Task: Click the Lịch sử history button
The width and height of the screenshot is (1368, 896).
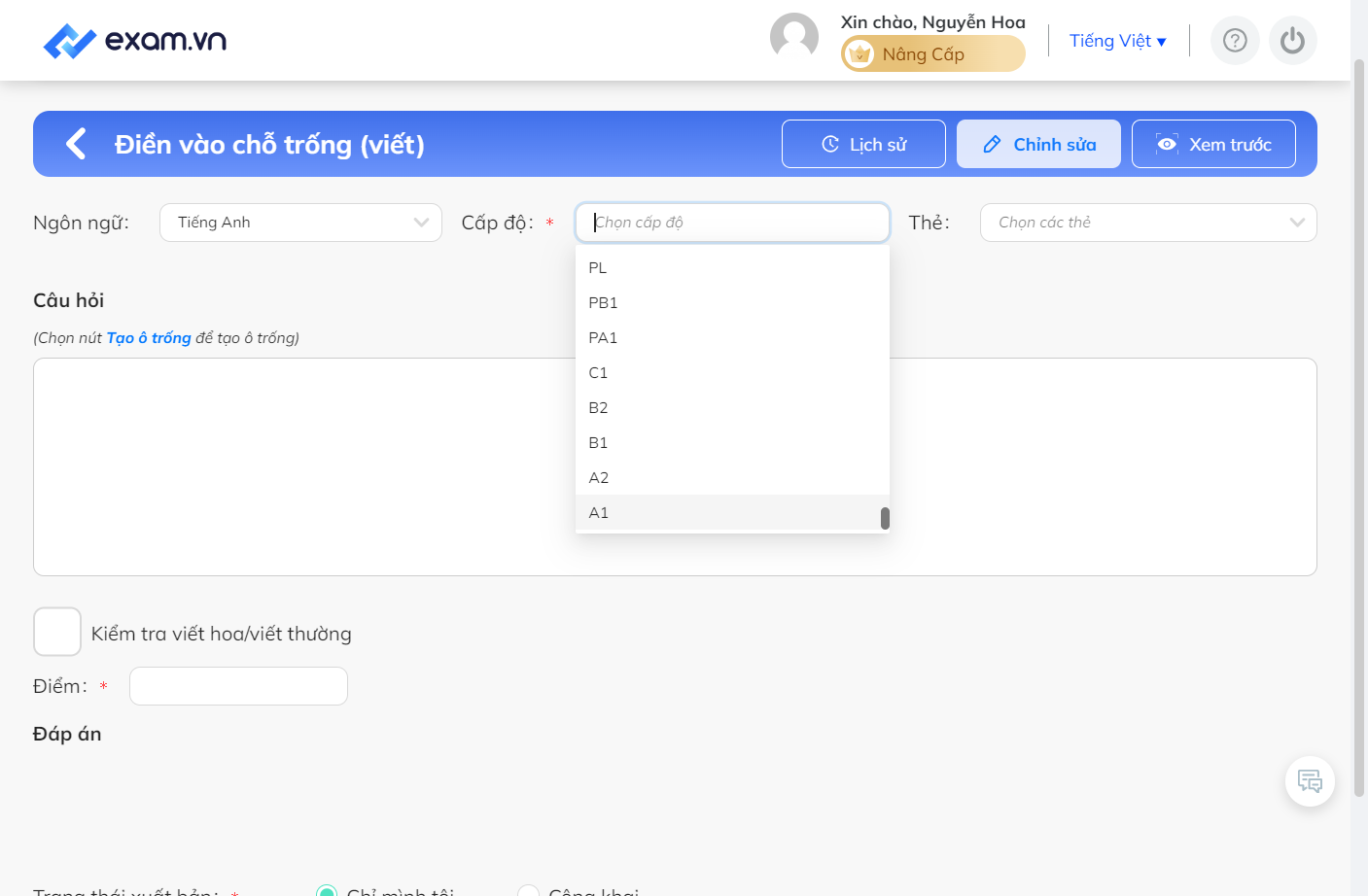Action: pyautogui.click(x=863, y=144)
